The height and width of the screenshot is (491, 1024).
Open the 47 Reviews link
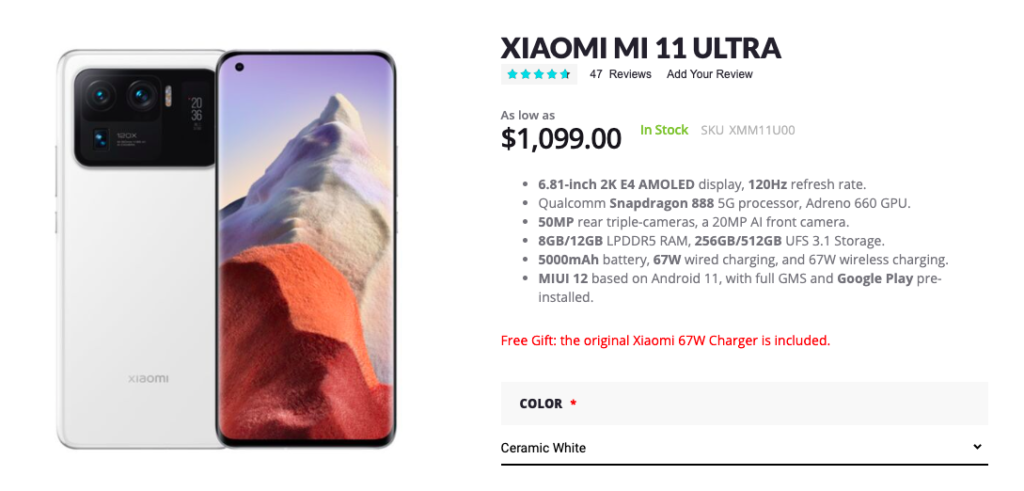(620, 74)
